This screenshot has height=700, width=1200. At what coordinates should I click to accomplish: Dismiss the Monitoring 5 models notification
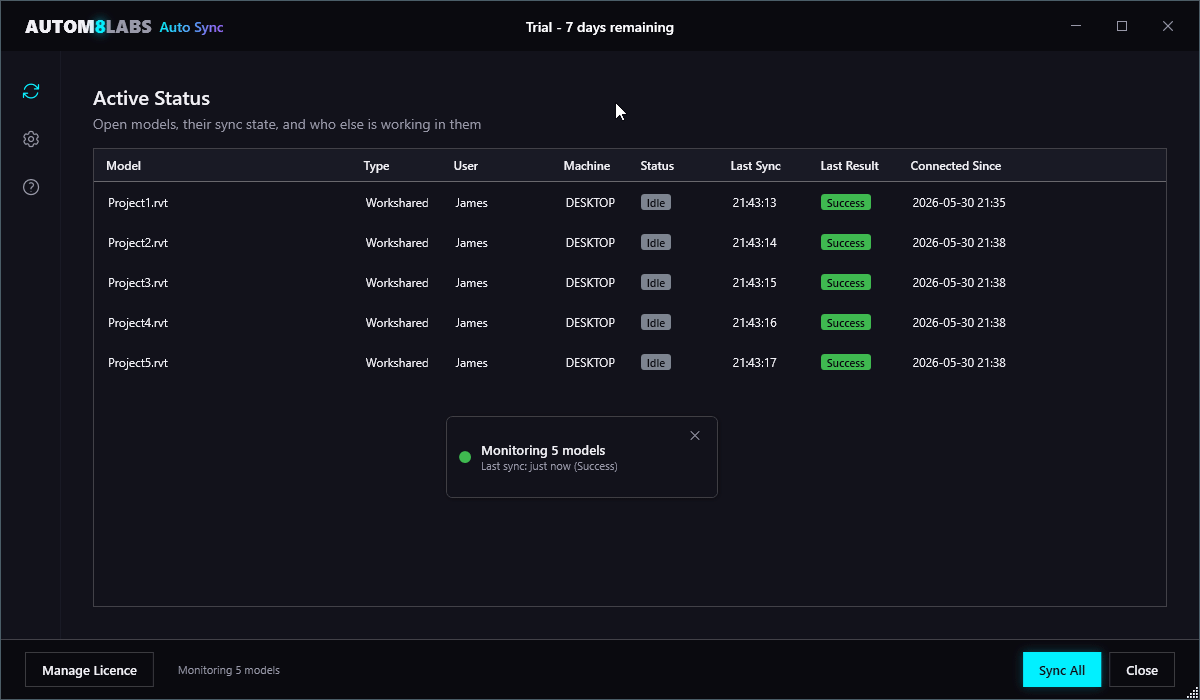point(695,435)
